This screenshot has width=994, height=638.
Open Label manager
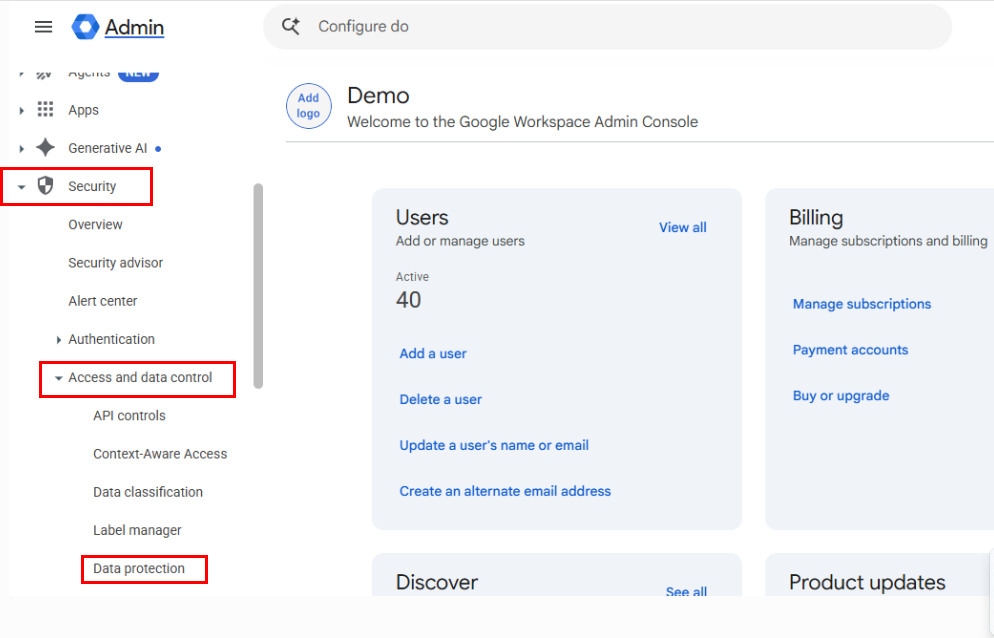[137, 530]
